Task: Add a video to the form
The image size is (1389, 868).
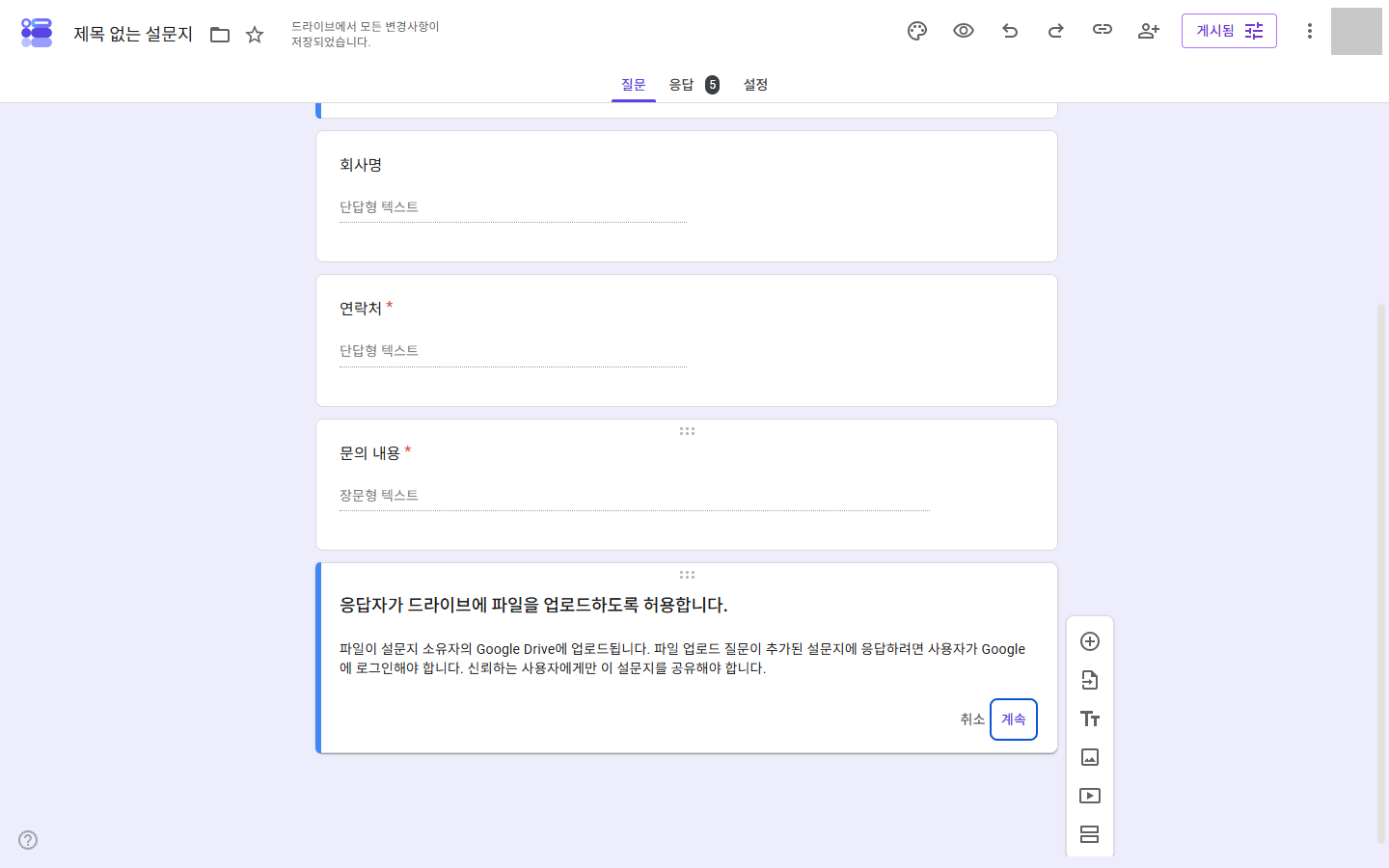Action: click(1090, 796)
